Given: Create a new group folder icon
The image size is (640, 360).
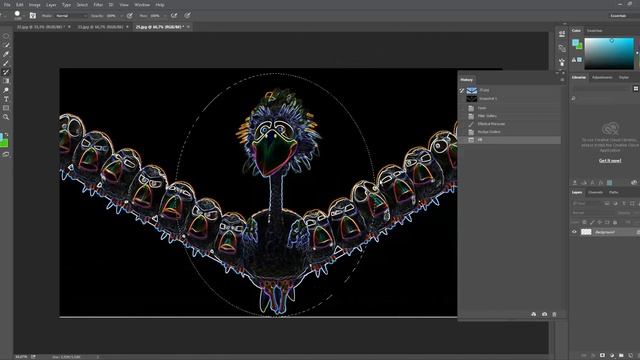Looking at the screenshot, I should point(621,356).
